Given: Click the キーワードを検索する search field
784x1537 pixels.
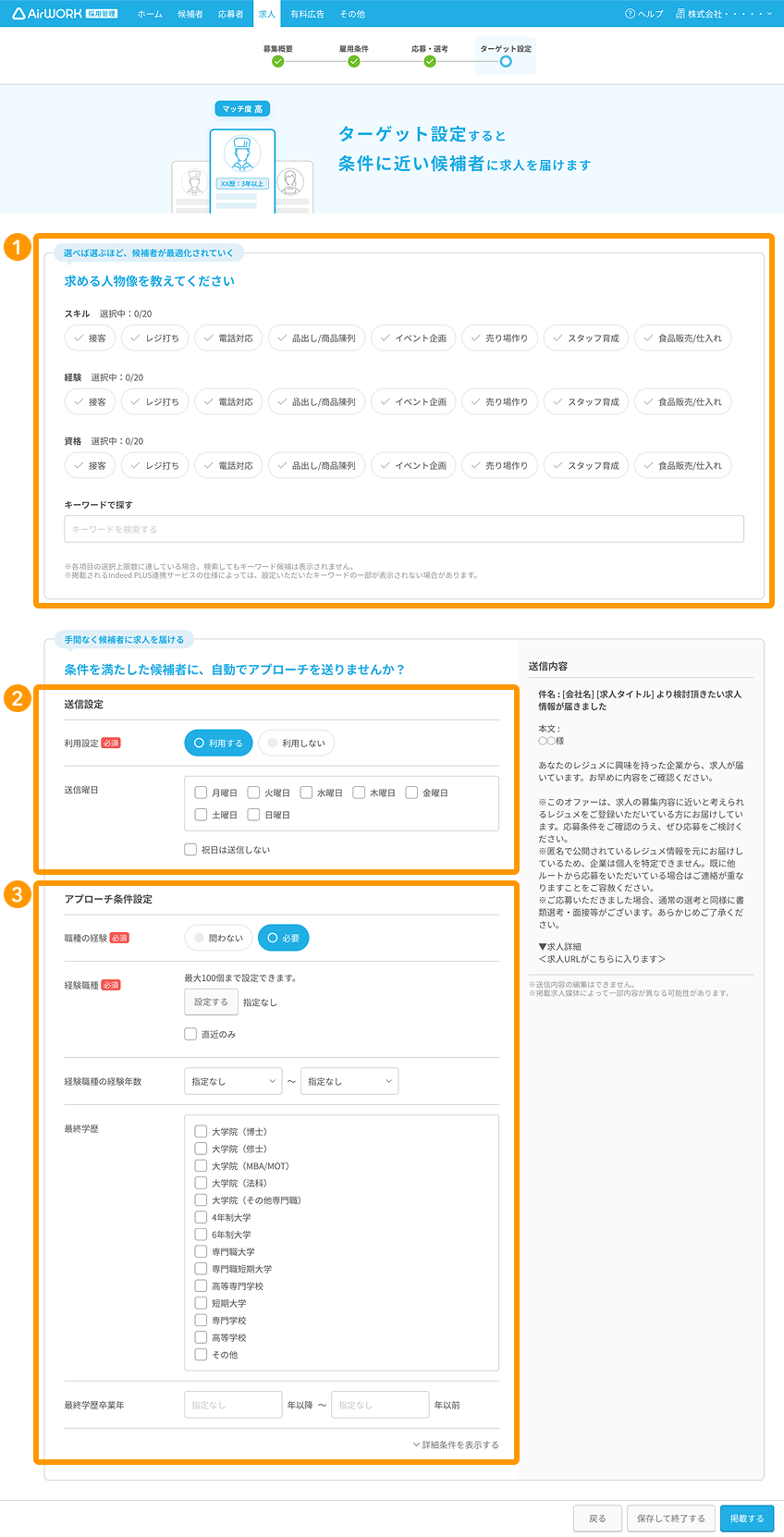Looking at the screenshot, I should click(x=404, y=529).
